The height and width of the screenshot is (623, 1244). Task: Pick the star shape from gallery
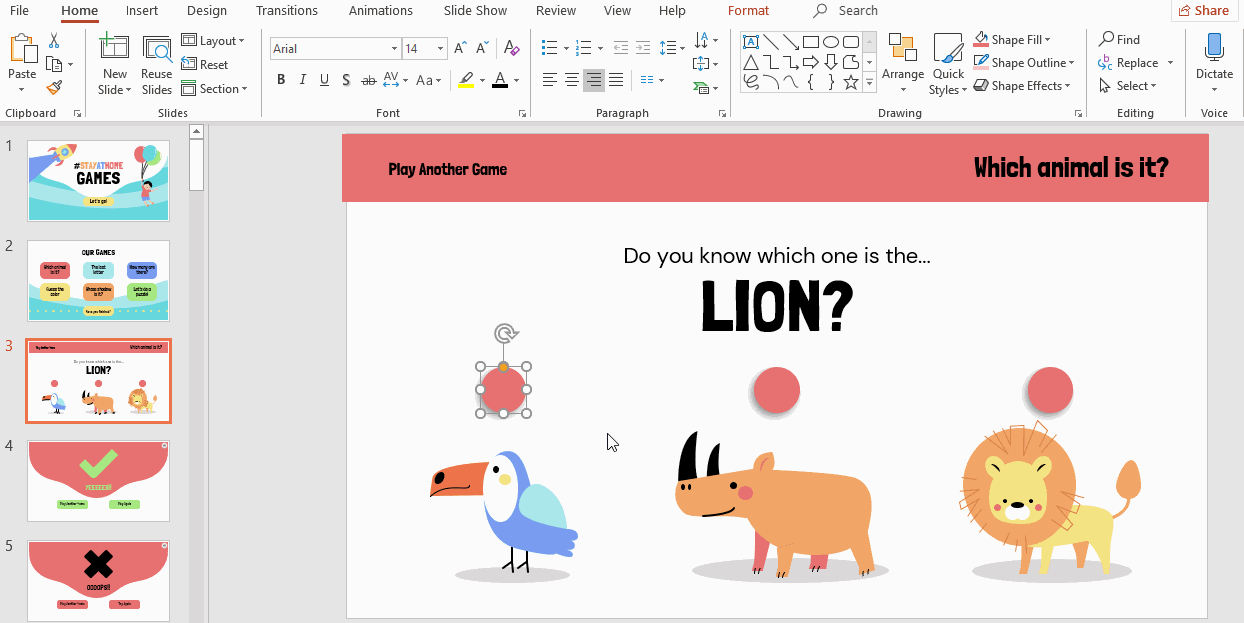(x=851, y=82)
